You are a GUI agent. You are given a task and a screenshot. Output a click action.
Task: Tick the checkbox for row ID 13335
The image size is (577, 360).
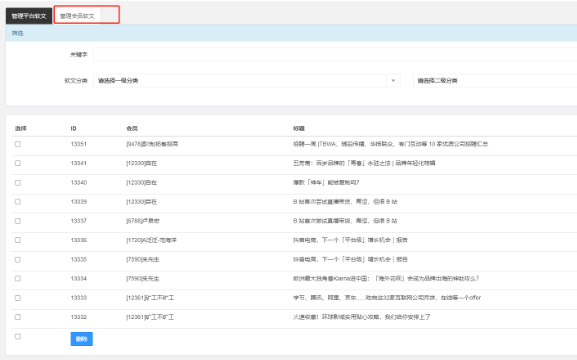tap(18, 260)
